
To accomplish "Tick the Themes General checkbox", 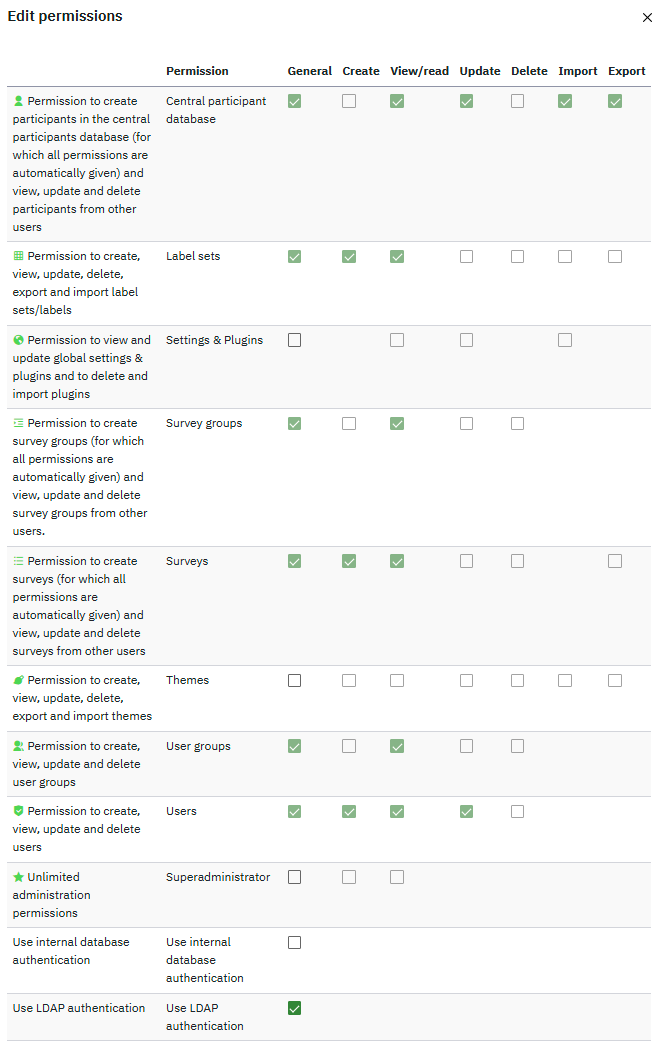I will coord(294,680).
